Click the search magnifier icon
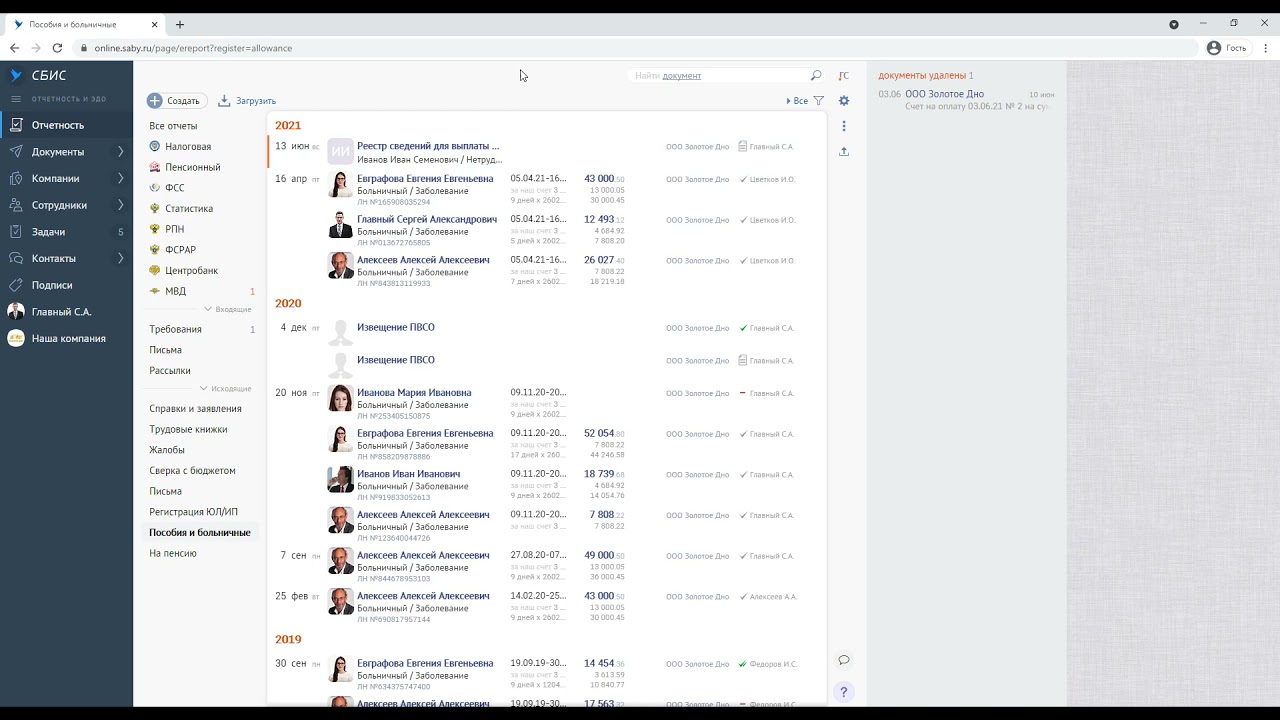 [816, 75]
